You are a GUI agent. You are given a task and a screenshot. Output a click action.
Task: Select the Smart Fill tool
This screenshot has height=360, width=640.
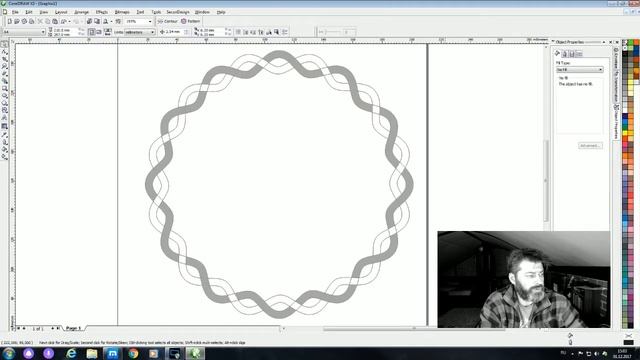[4, 81]
